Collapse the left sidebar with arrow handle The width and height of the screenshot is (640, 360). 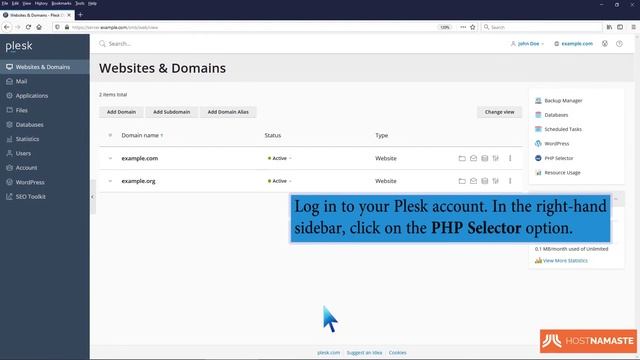[93, 197]
